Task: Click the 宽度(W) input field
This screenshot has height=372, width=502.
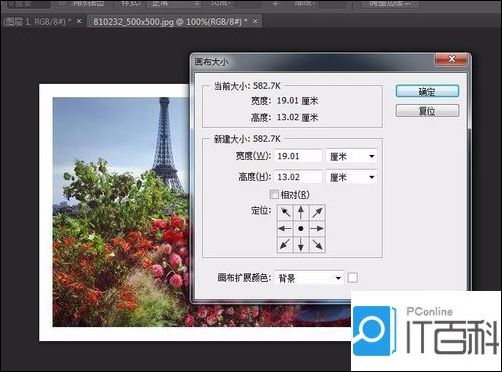Action: point(298,156)
